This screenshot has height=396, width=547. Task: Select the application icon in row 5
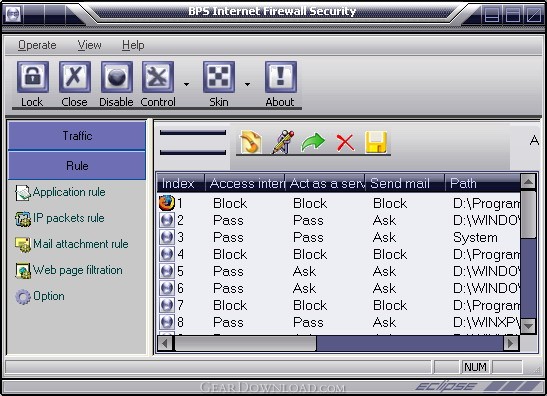click(167, 271)
